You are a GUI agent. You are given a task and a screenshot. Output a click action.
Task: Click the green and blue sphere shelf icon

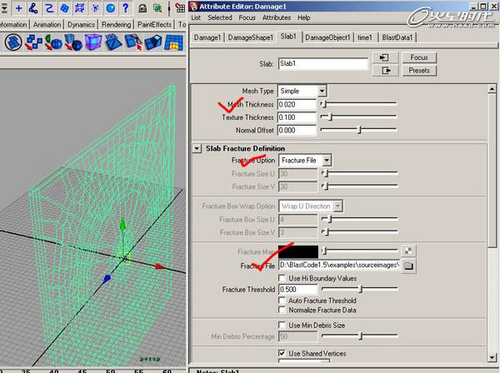(x=53, y=43)
